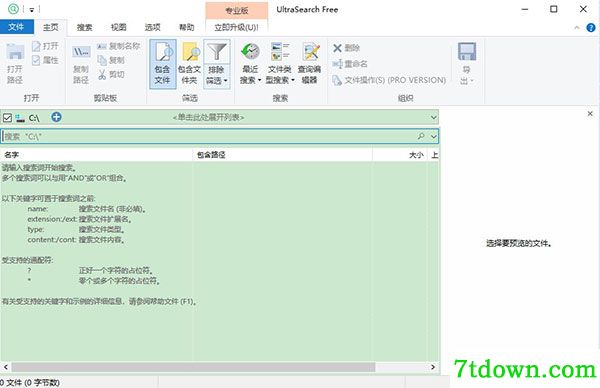The image size is (600, 388).
Task: Select 复制名称 in clipboard group
Action: tap(118, 46)
